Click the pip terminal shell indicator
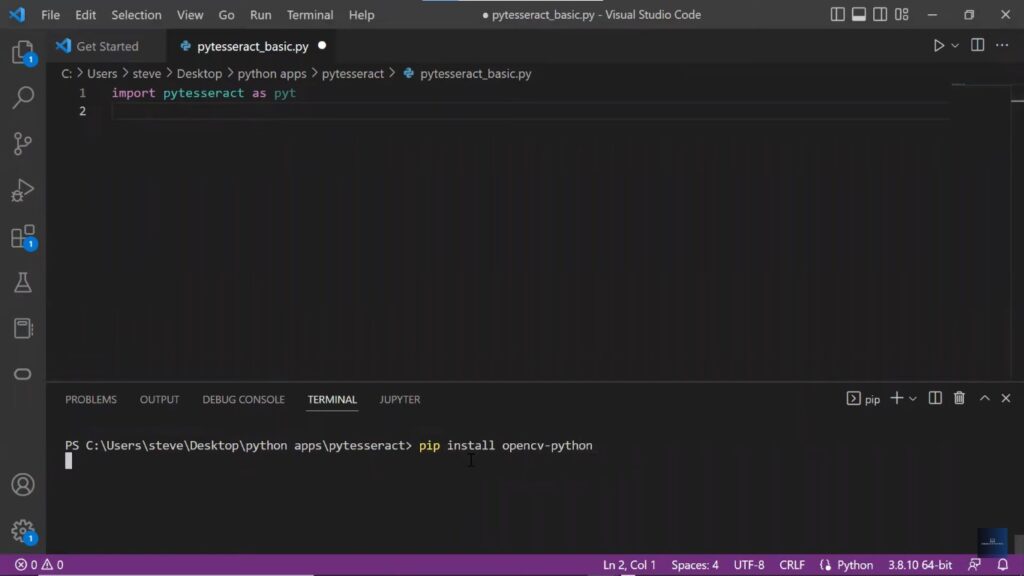Image resolution: width=1024 pixels, height=576 pixels. pos(863,398)
